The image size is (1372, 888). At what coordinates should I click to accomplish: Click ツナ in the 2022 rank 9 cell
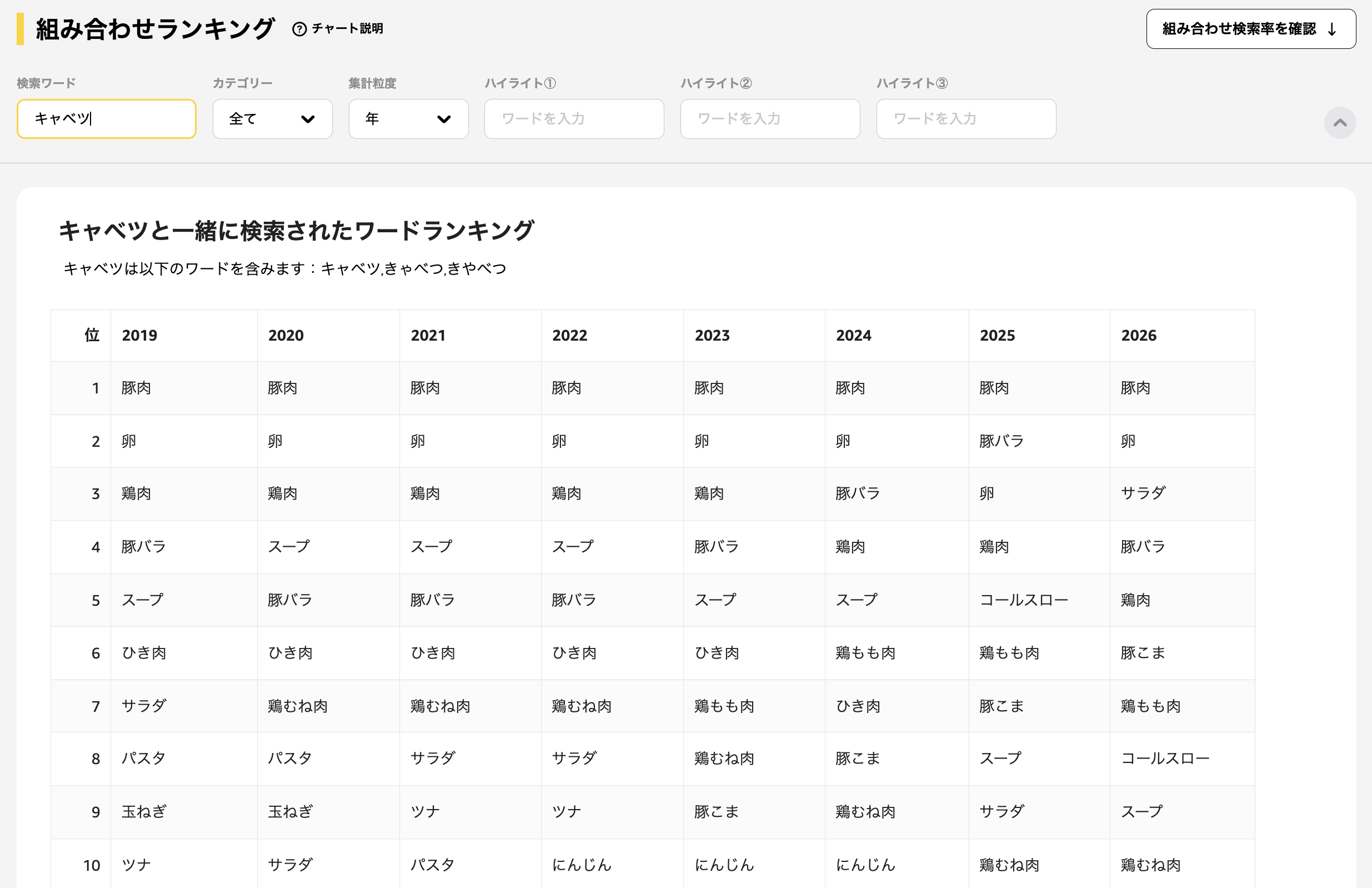coord(567,812)
